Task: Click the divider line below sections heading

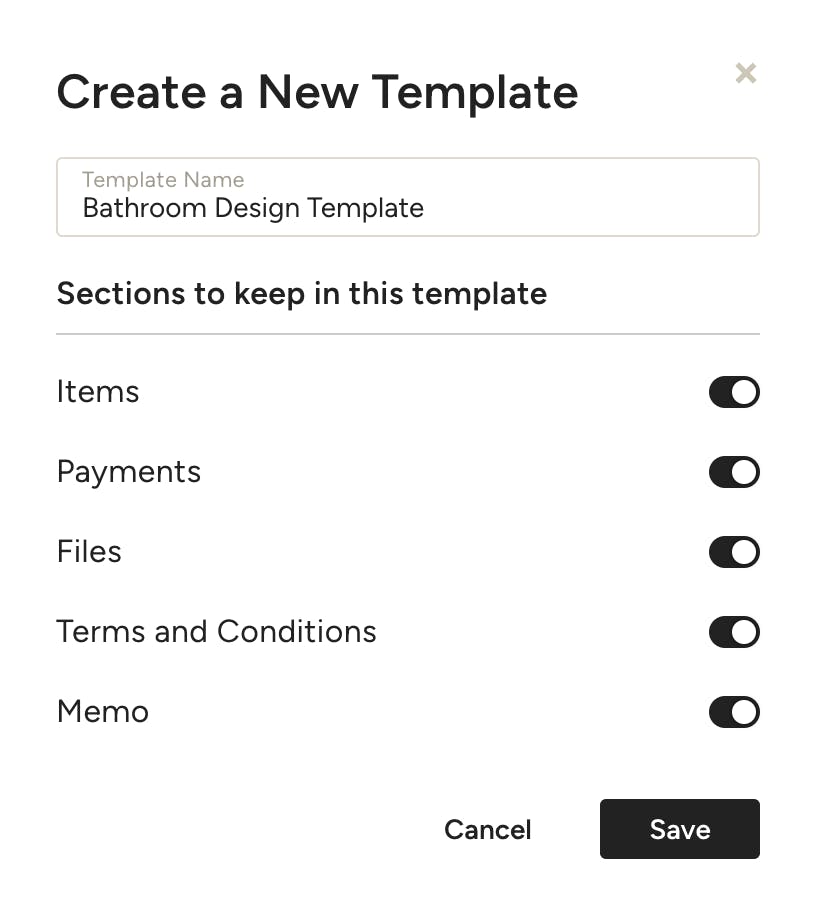Action: [x=408, y=333]
